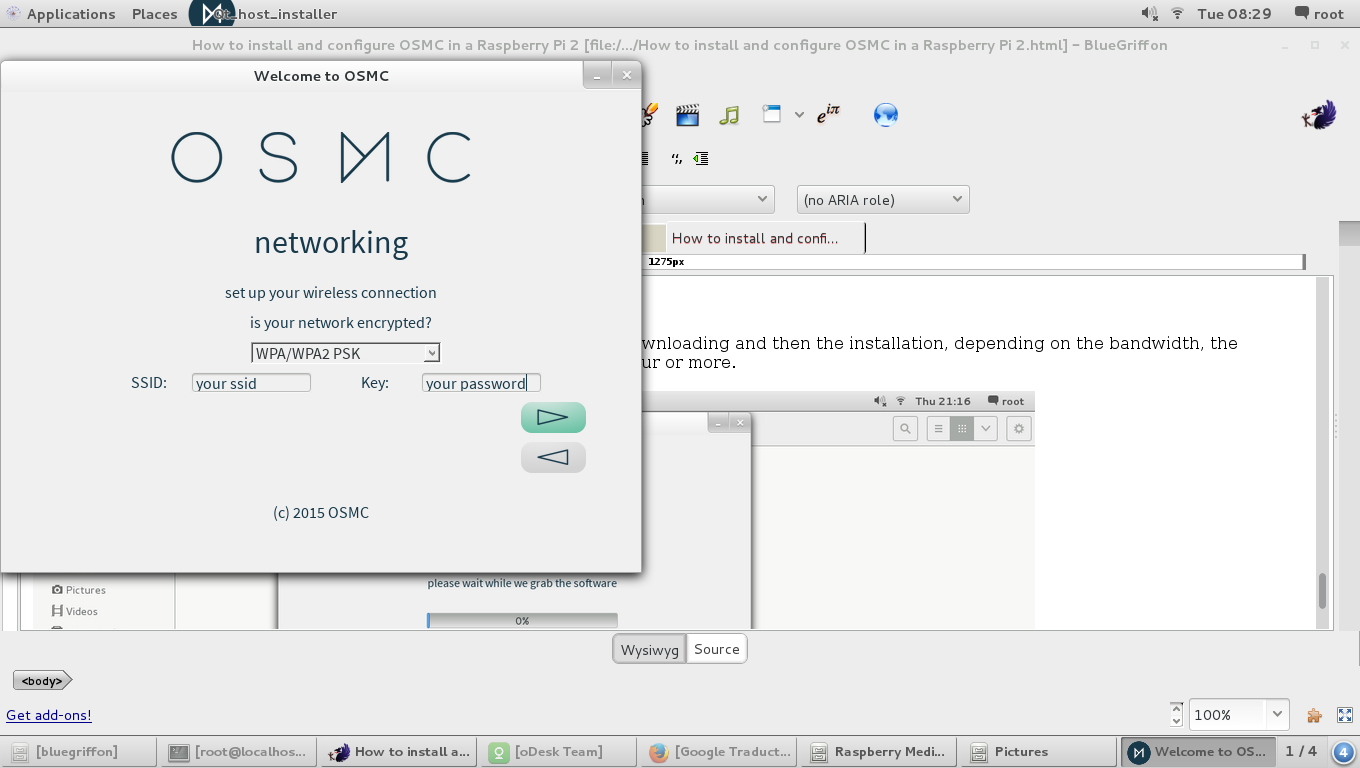This screenshot has height=768, width=1360.
Task: Click the Key password input field
Action: [481, 383]
